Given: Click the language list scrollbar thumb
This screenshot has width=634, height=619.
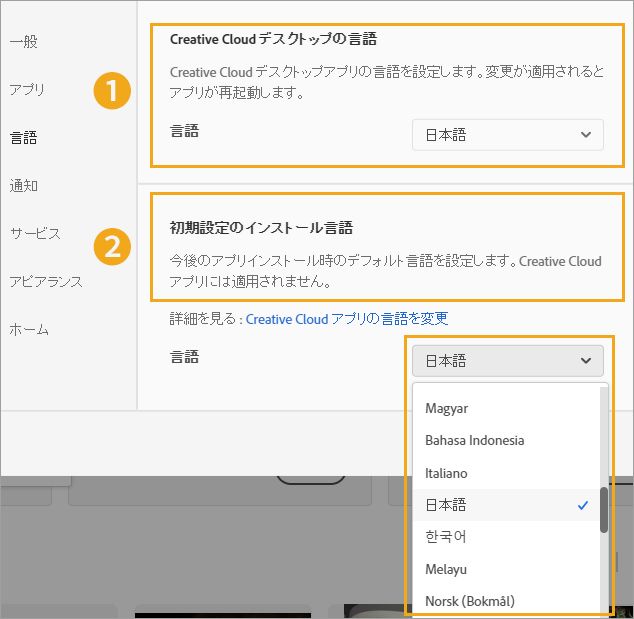Looking at the screenshot, I should 604,510.
